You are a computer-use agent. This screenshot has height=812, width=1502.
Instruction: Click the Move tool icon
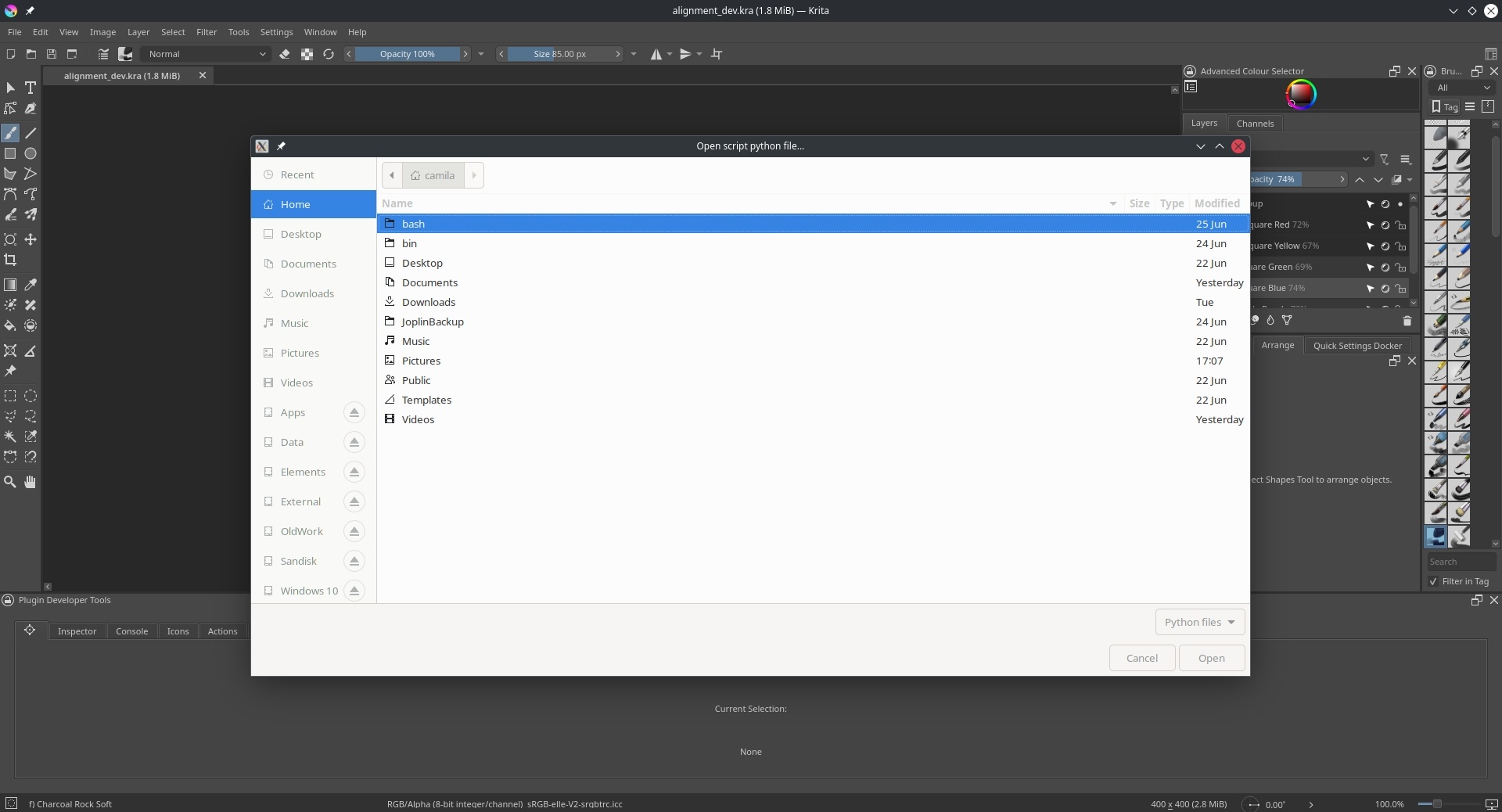point(31,239)
